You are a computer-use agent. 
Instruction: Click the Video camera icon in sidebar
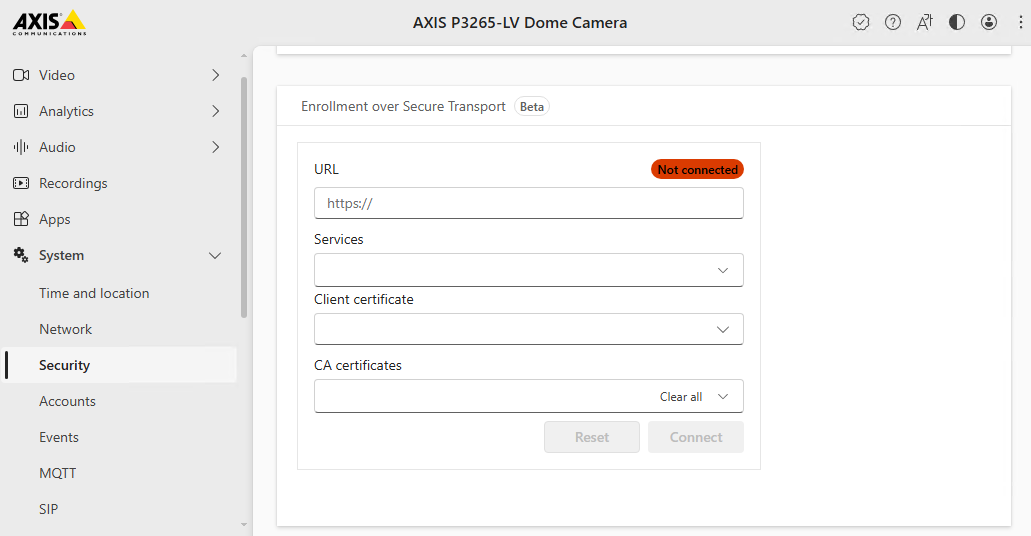coord(20,75)
